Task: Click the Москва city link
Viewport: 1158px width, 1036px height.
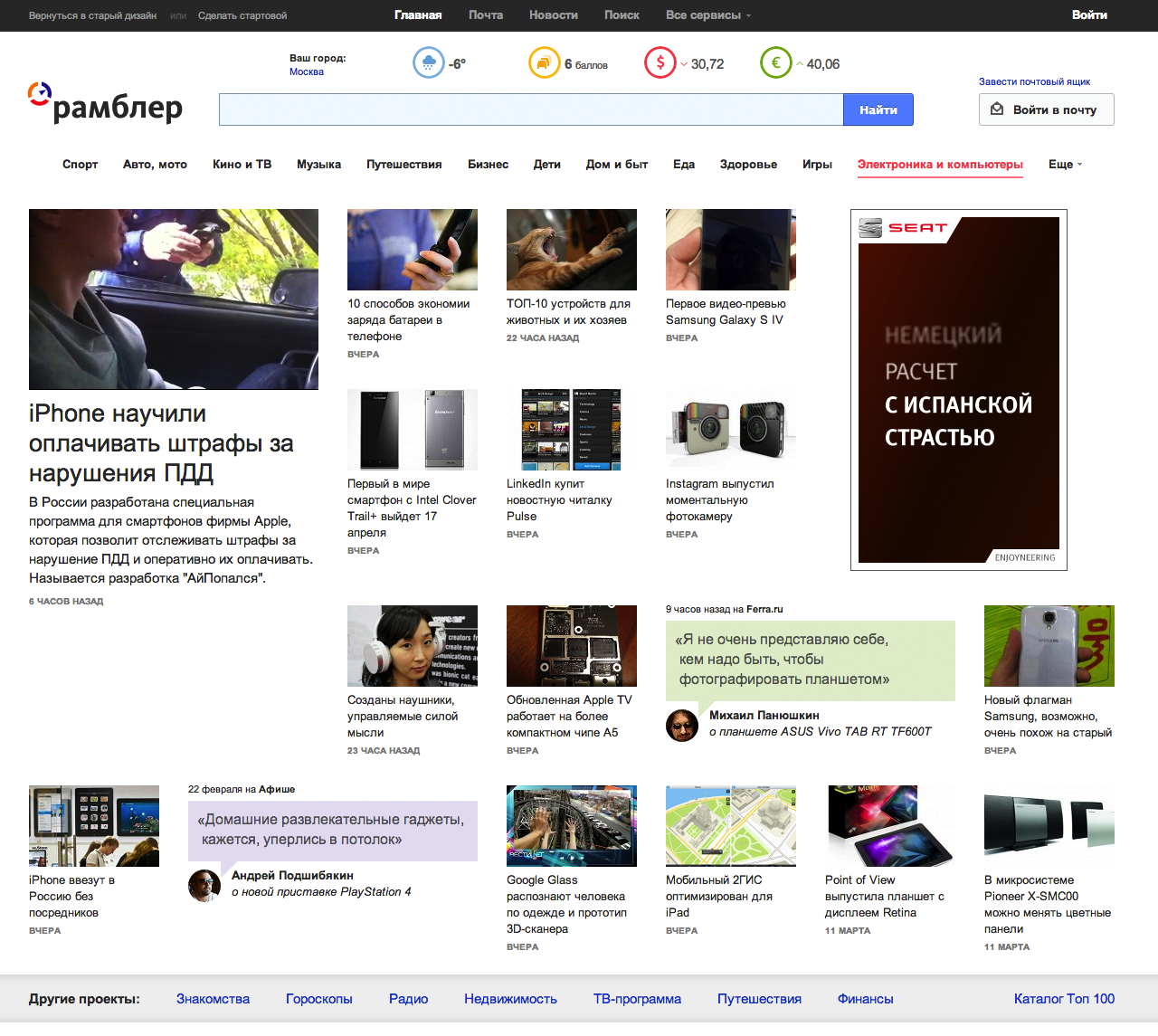Action: point(307,71)
